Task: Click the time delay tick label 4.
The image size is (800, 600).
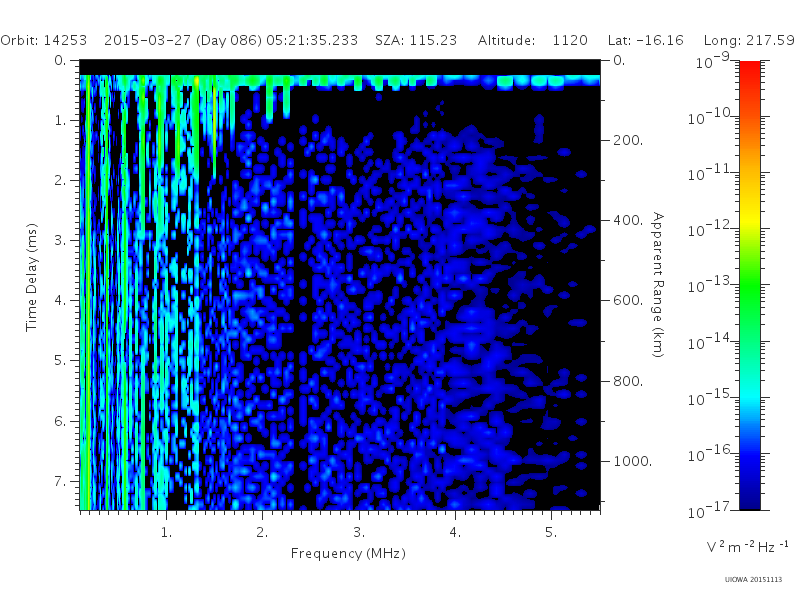Action: coord(60,301)
